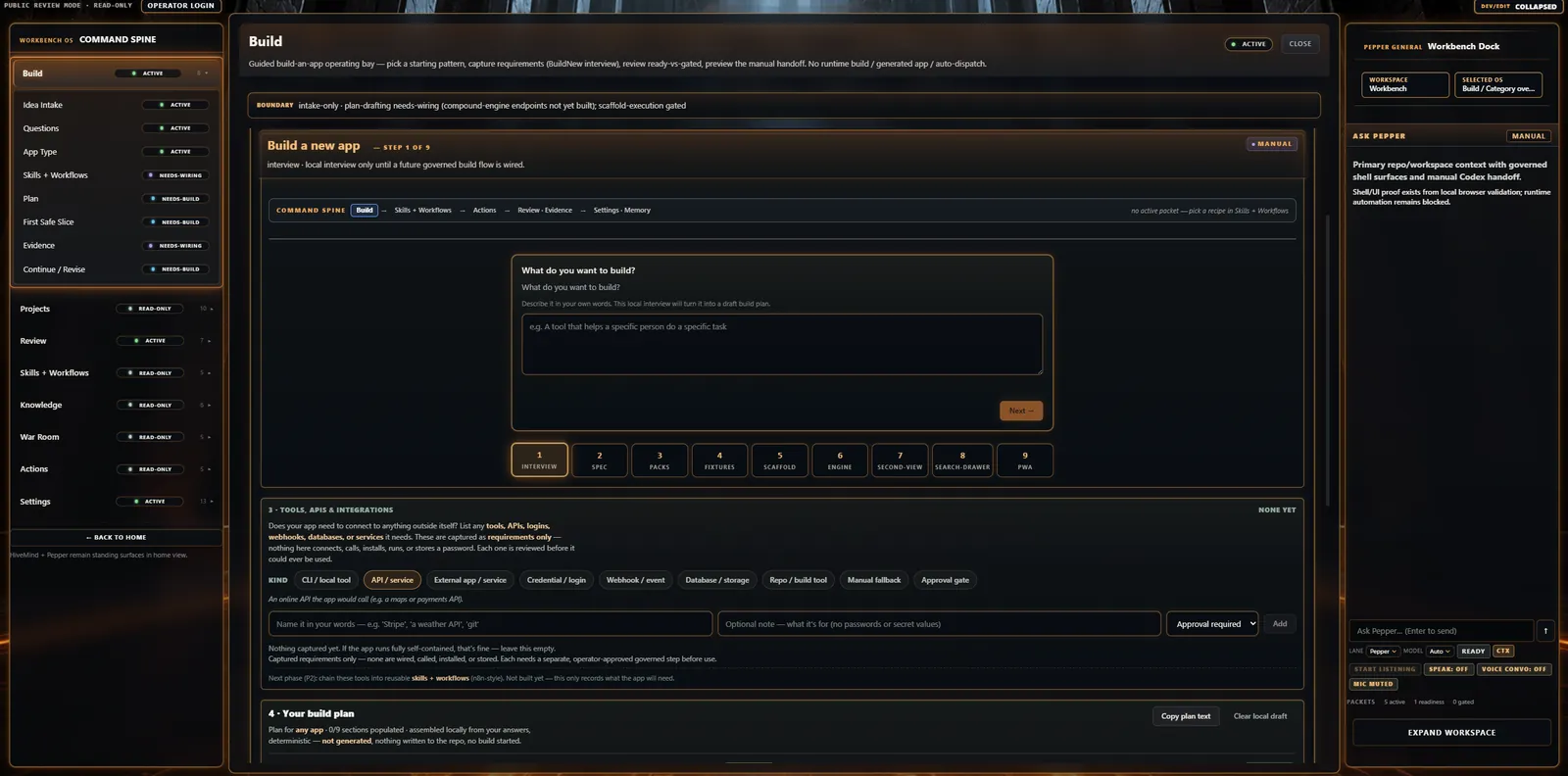
Task: Open the Lane Pepper dropdown
Action: coord(1383,652)
